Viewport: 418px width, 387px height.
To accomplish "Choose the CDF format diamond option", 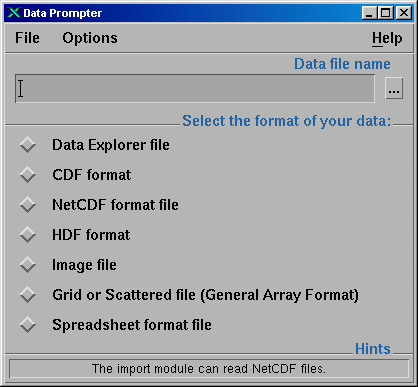I will coord(27,175).
